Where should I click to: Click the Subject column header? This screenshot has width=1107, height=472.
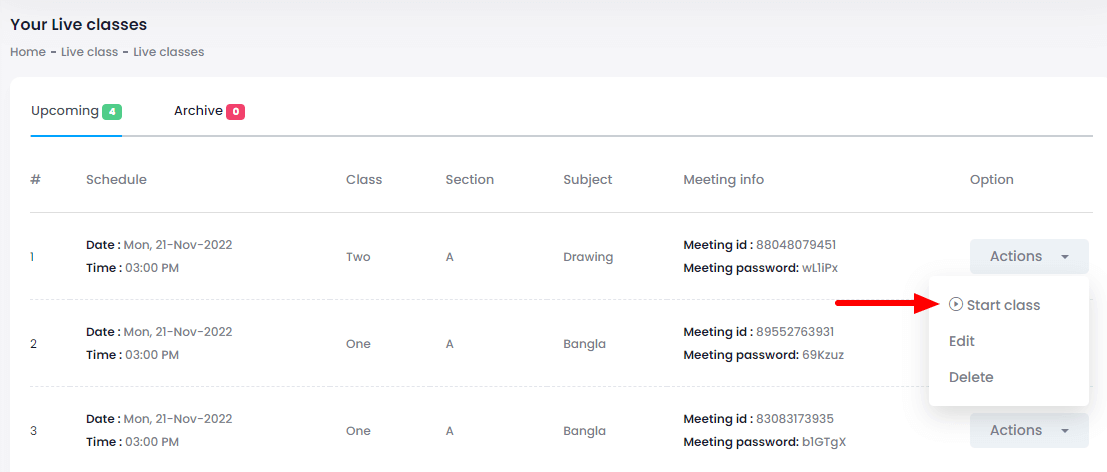pyautogui.click(x=588, y=180)
